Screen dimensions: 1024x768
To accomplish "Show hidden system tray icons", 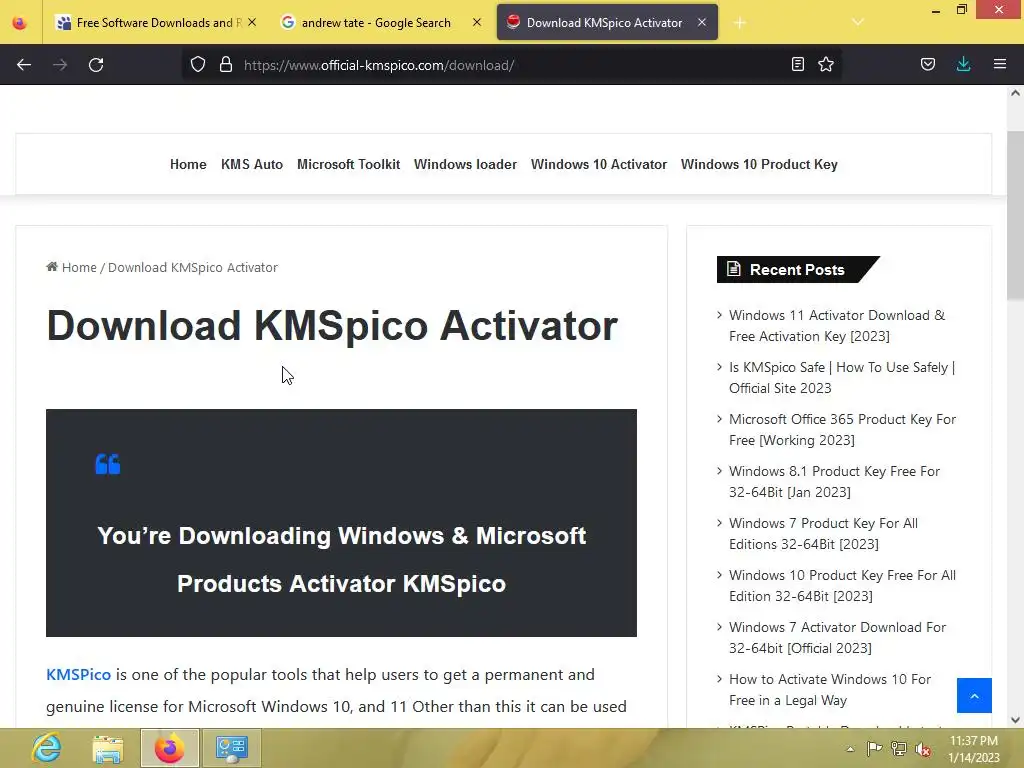I will [850, 749].
